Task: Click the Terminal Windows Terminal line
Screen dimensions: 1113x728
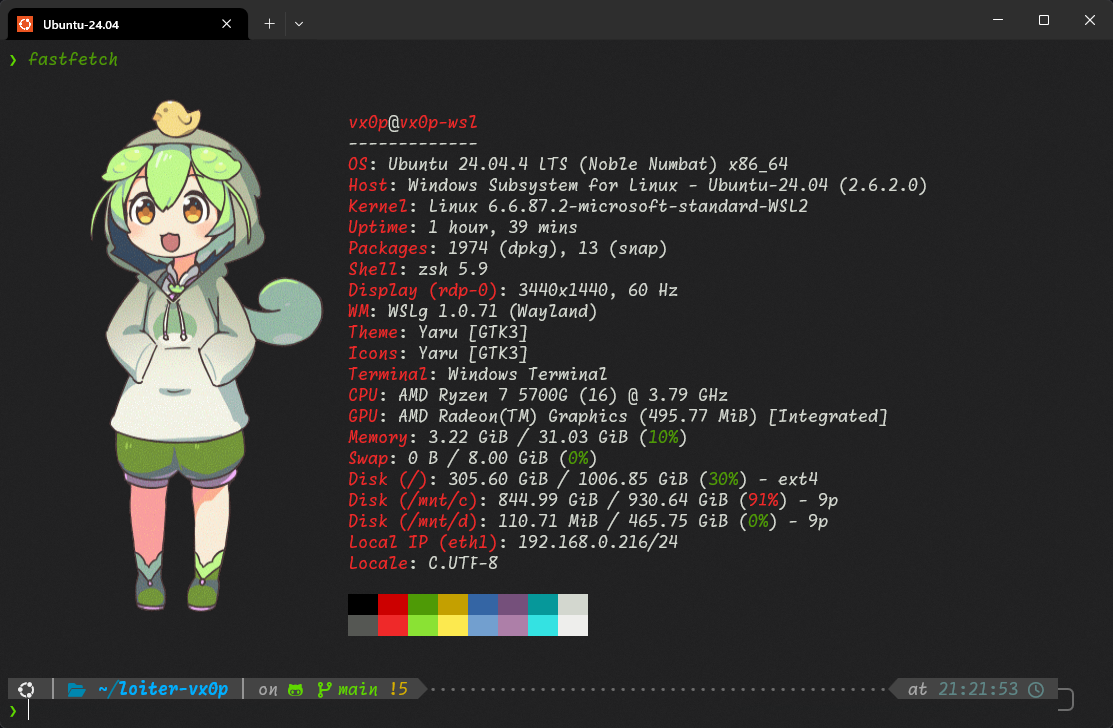Action: [x=478, y=375]
